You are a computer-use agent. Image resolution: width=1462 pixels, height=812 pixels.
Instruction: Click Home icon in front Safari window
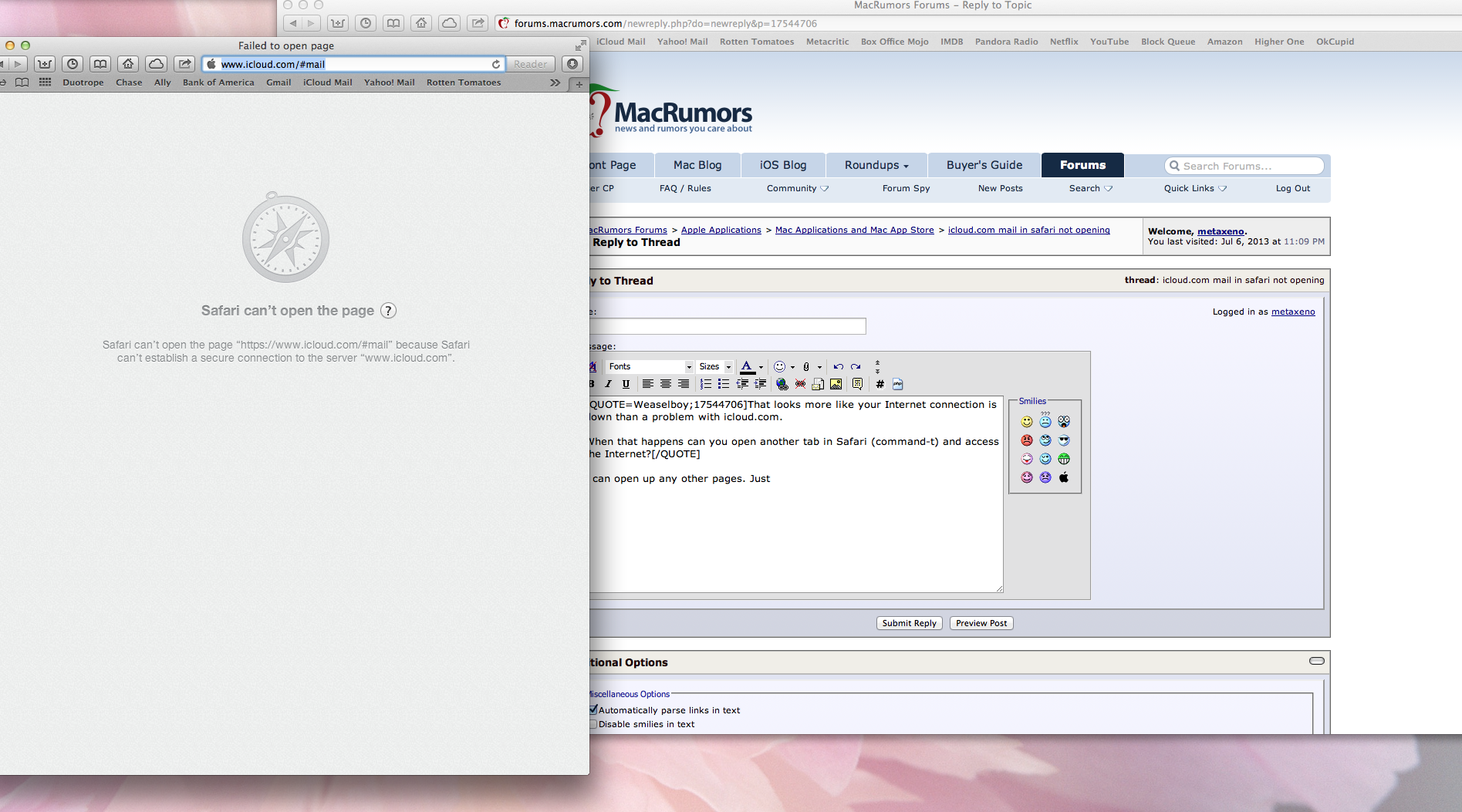pos(128,64)
